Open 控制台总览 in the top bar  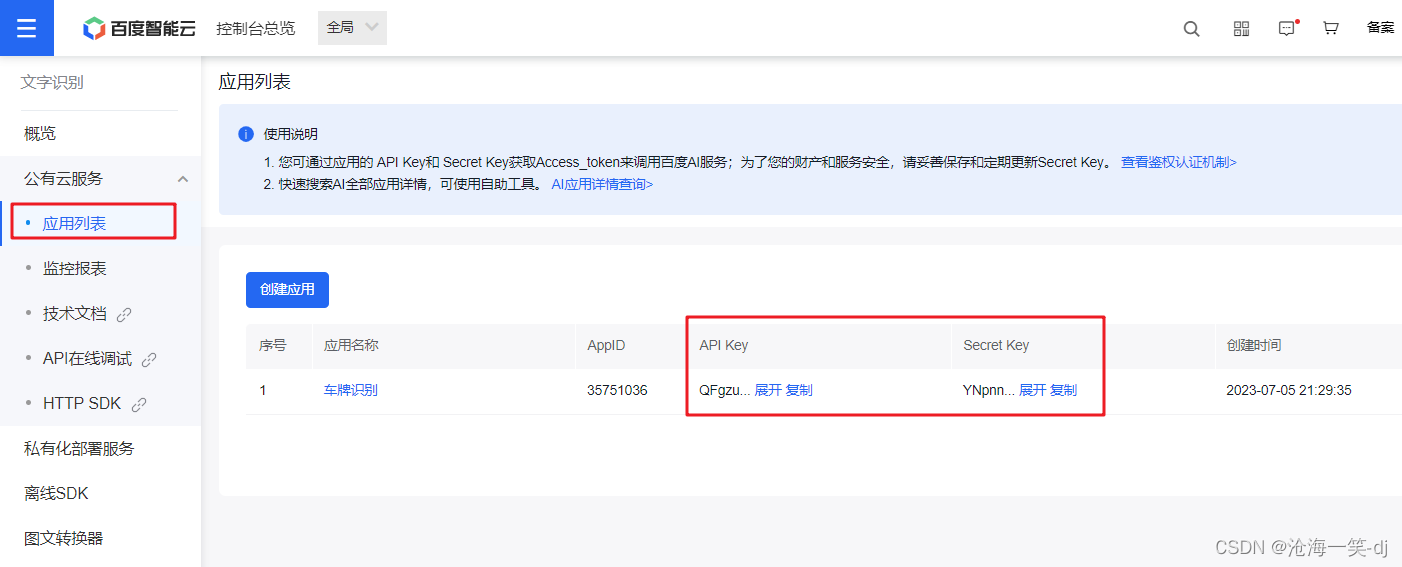coord(256,28)
